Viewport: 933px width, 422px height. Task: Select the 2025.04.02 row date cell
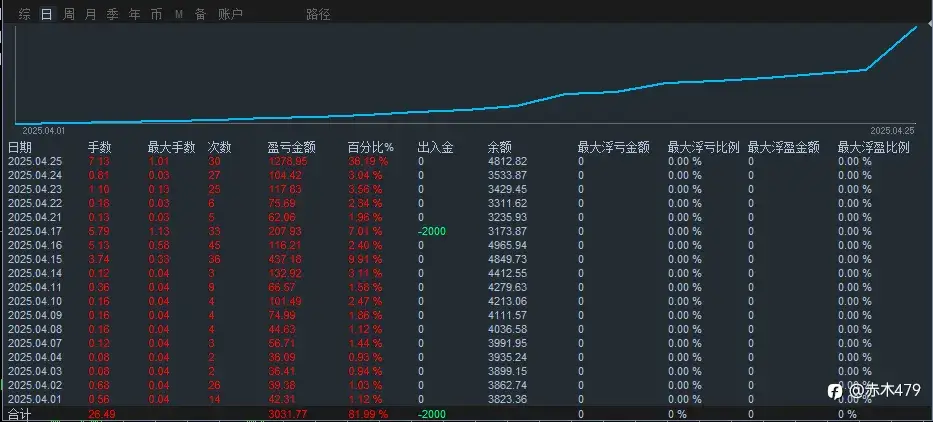(x=35, y=385)
